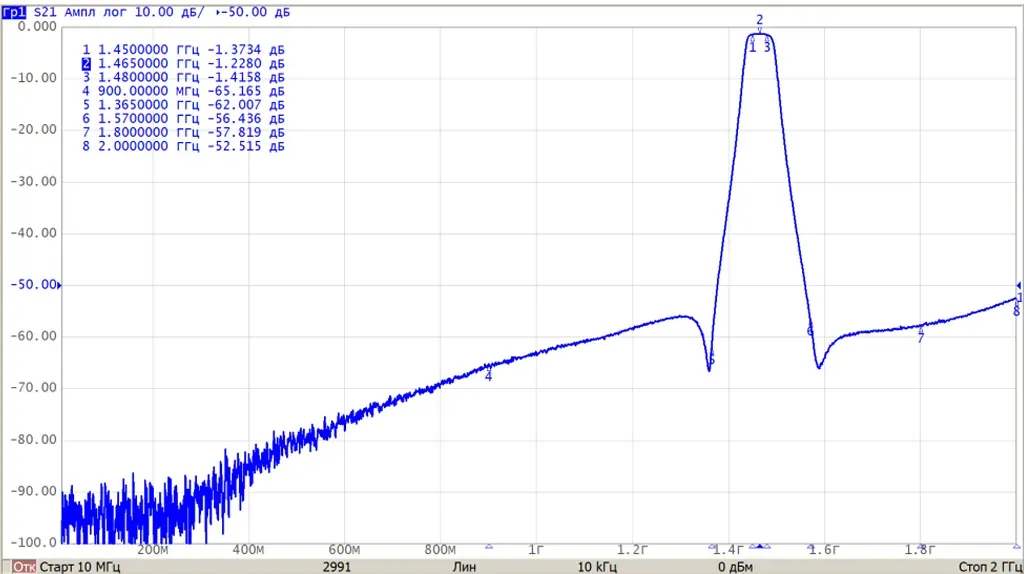The width and height of the screenshot is (1025, 574).
Task: Click marker 4 on the trace
Action: click(488, 374)
